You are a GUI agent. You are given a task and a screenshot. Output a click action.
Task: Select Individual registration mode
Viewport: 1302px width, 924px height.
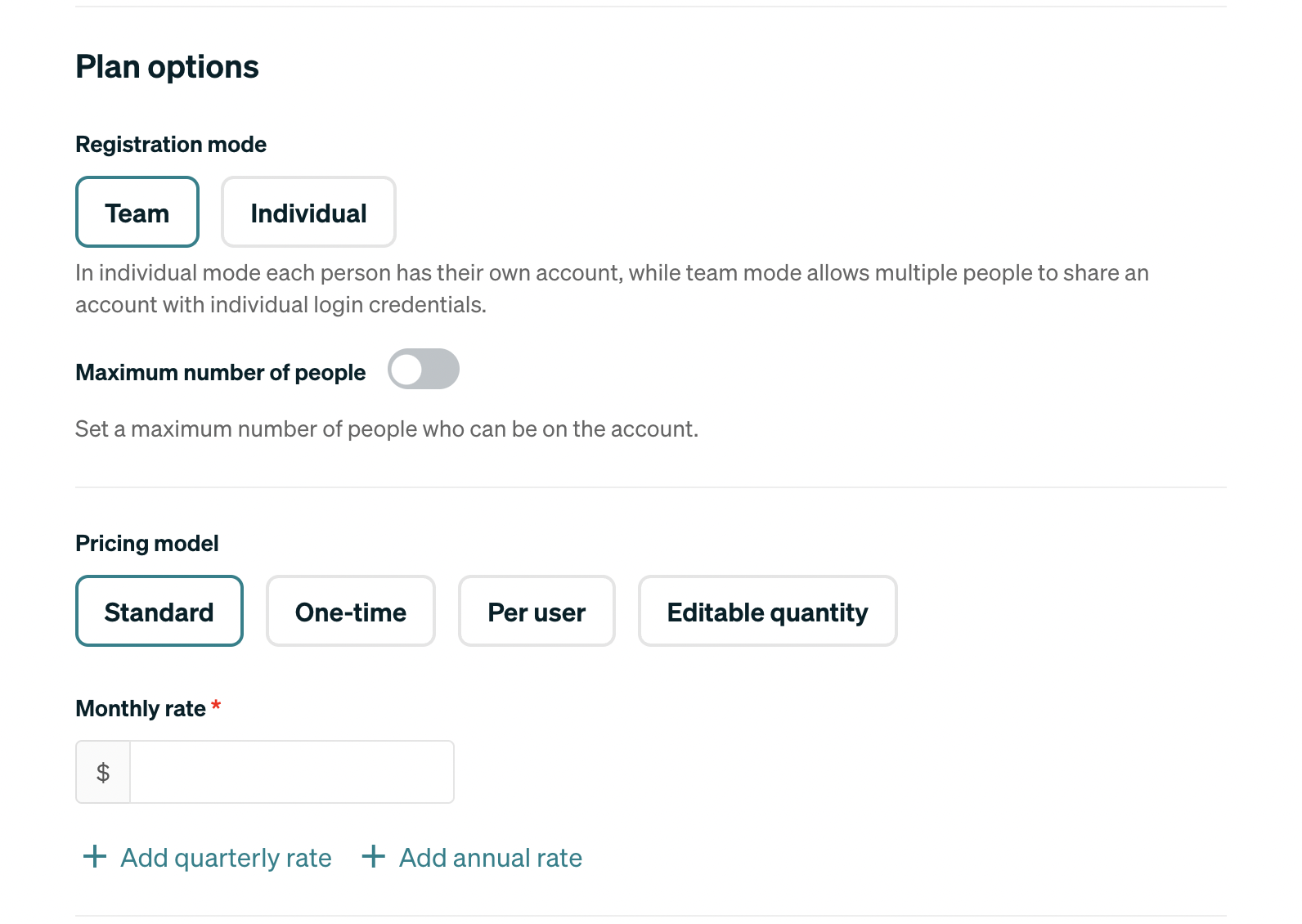[x=309, y=212]
